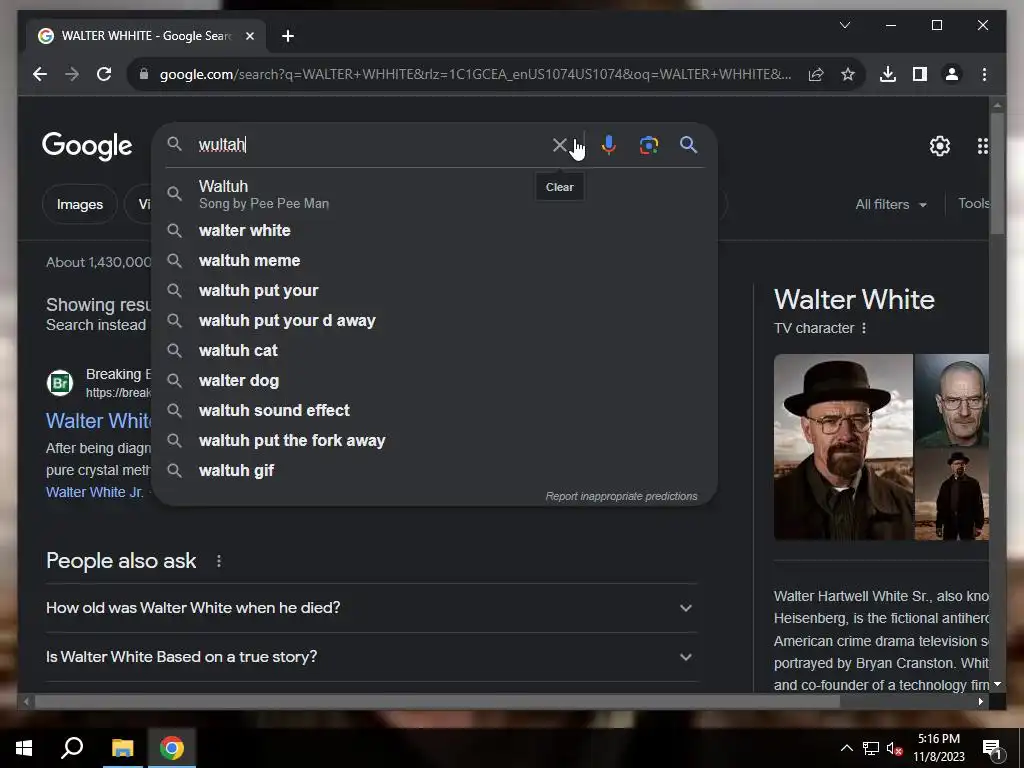The width and height of the screenshot is (1024, 768).
Task: Click into the wultah search field
Action: [372, 145]
